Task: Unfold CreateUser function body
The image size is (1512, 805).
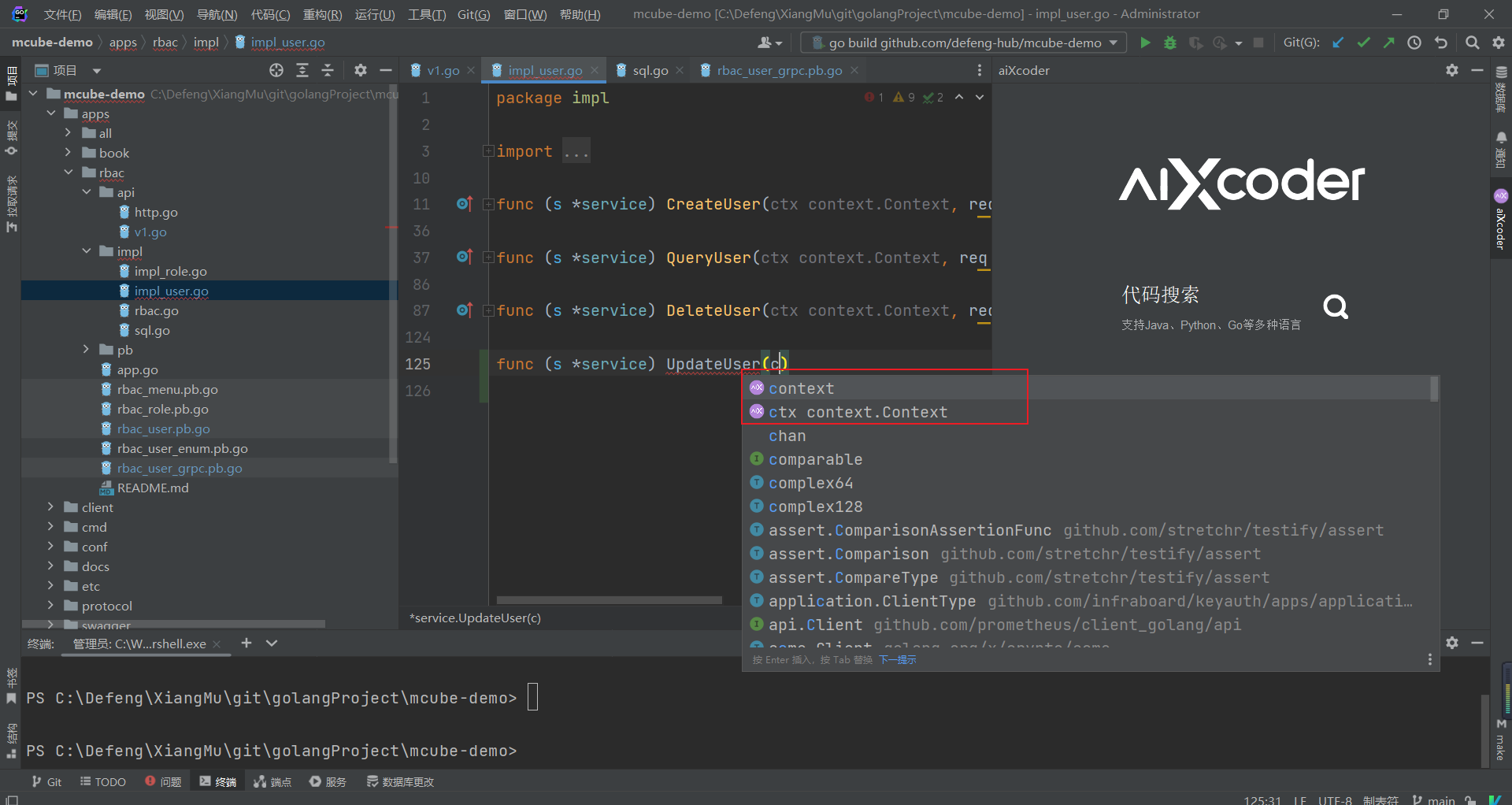Action: coord(488,204)
